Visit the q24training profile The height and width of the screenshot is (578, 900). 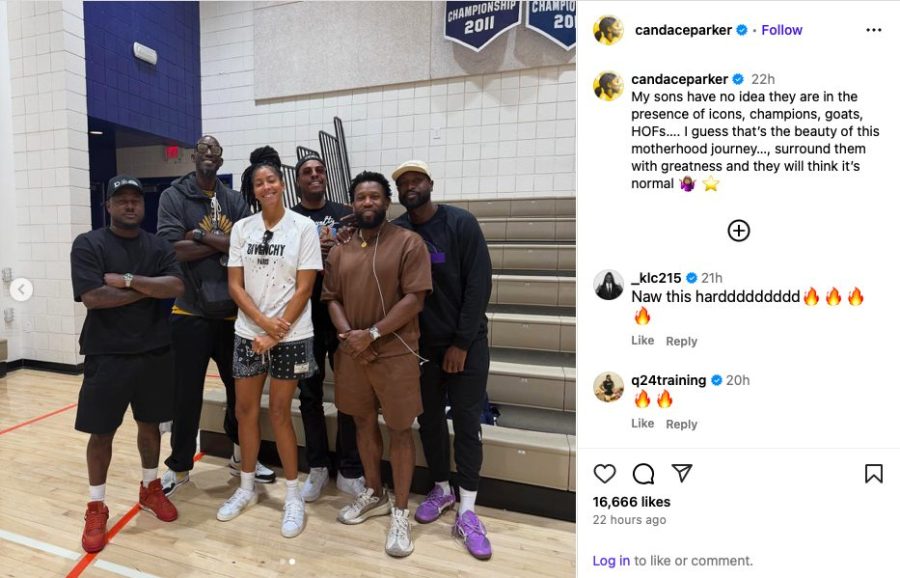[x=669, y=380]
